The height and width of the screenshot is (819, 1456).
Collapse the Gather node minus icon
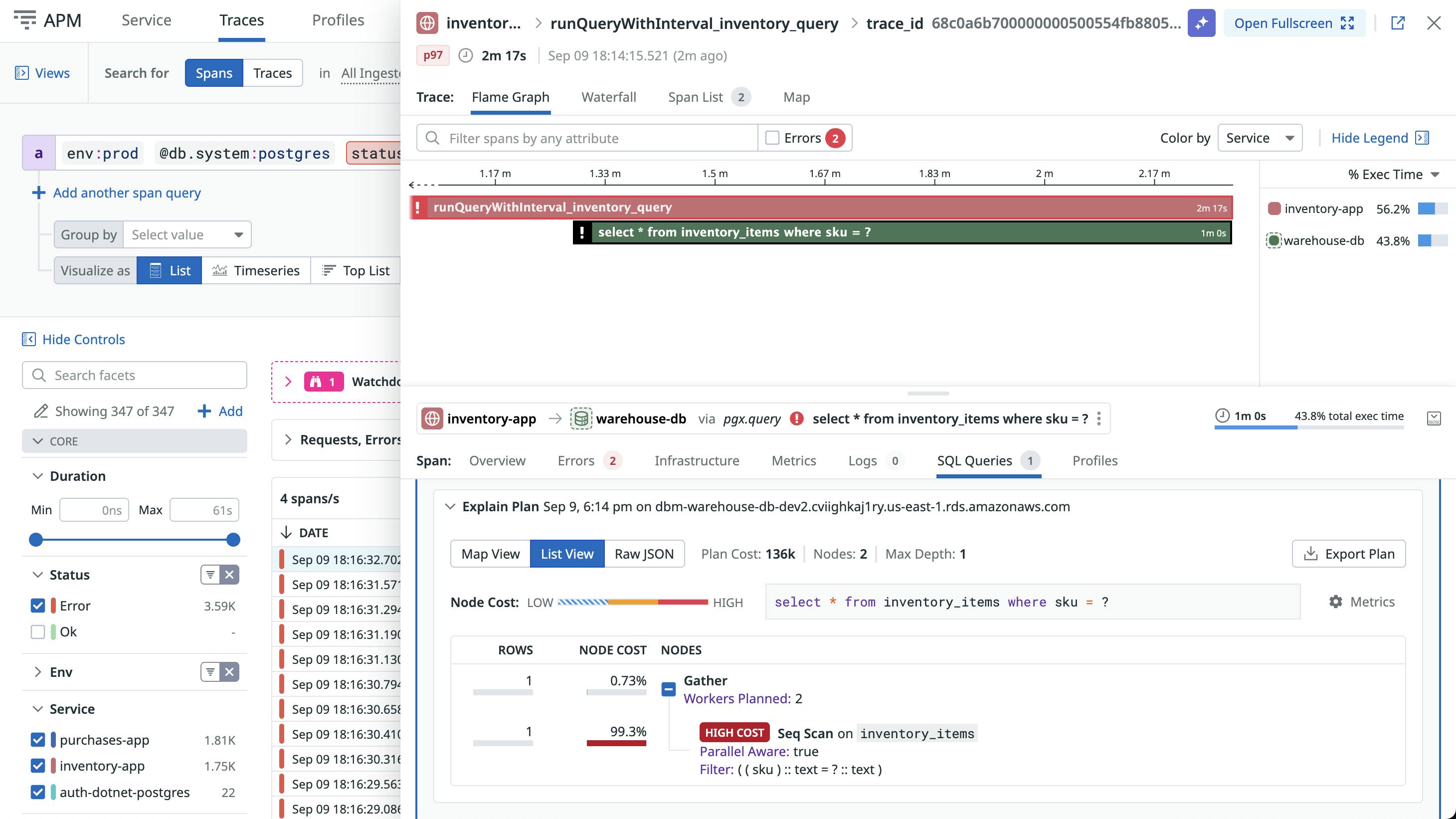[668, 689]
